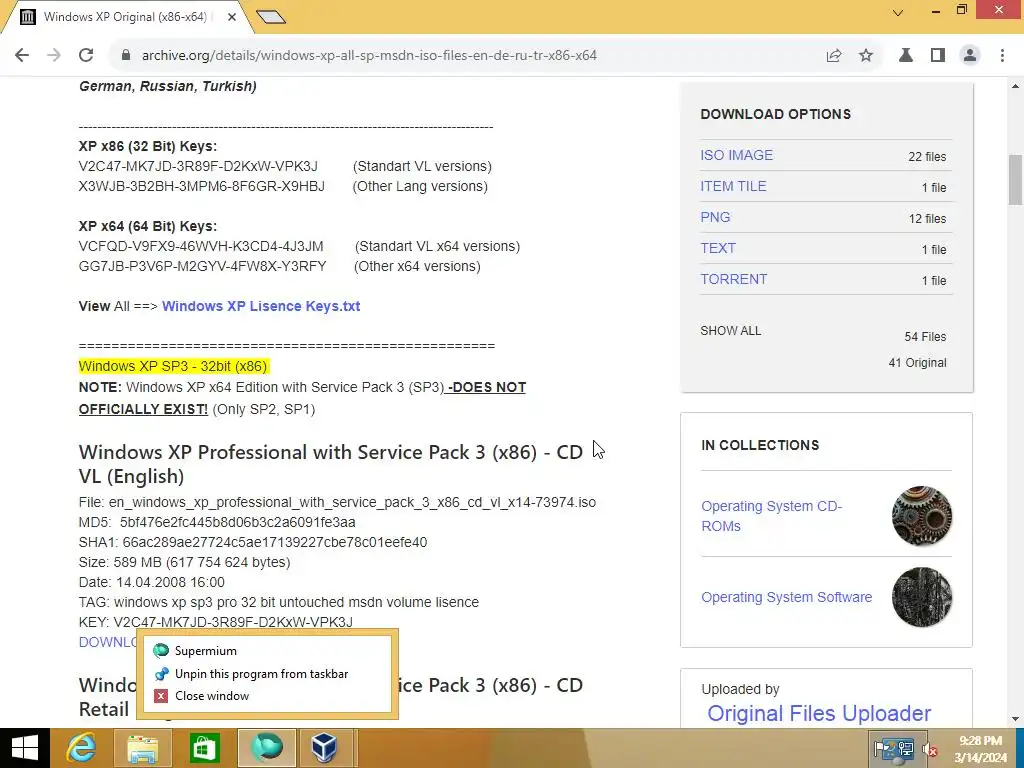Open Windows Start button
The image size is (1024, 768).
click(25, 748)
